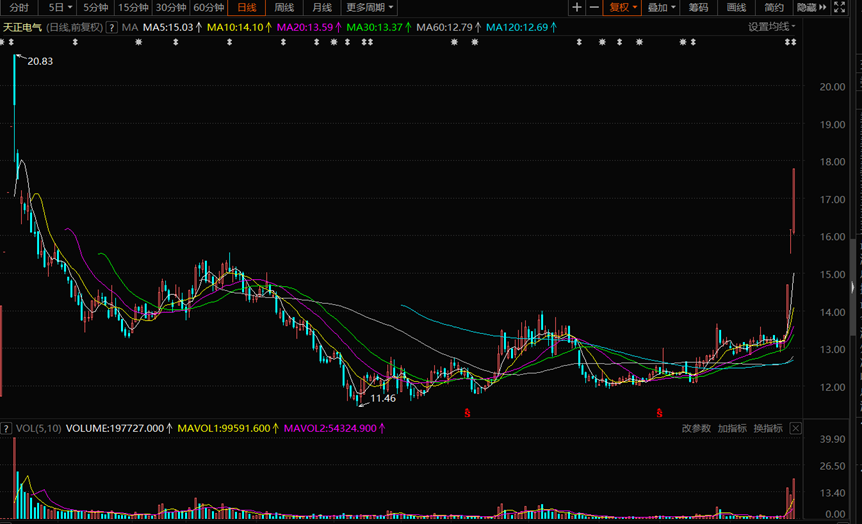Image resolution: width=862 pixels, height=524 pixels.
Task: Open the help question mark beside 天正电气
Action: 112,27
